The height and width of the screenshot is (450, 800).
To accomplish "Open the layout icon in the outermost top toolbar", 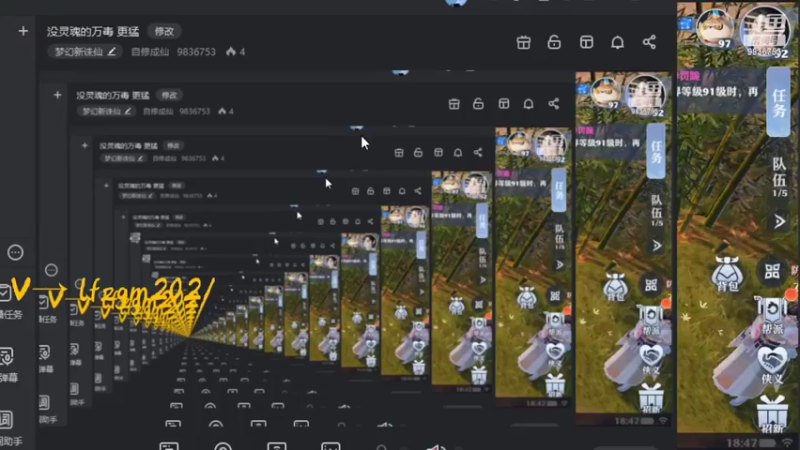I will pyautogui.click(x=586, y=42).
